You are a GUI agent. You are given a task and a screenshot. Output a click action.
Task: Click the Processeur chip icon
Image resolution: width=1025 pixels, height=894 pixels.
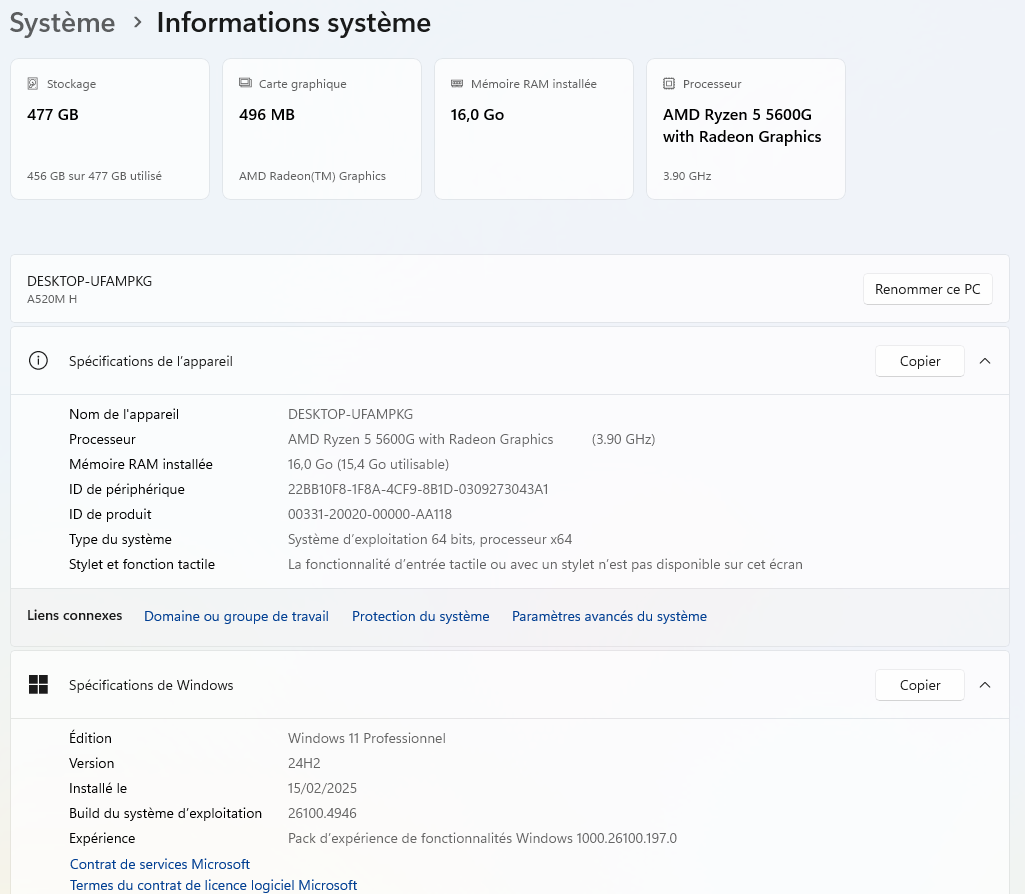point(669,84)
